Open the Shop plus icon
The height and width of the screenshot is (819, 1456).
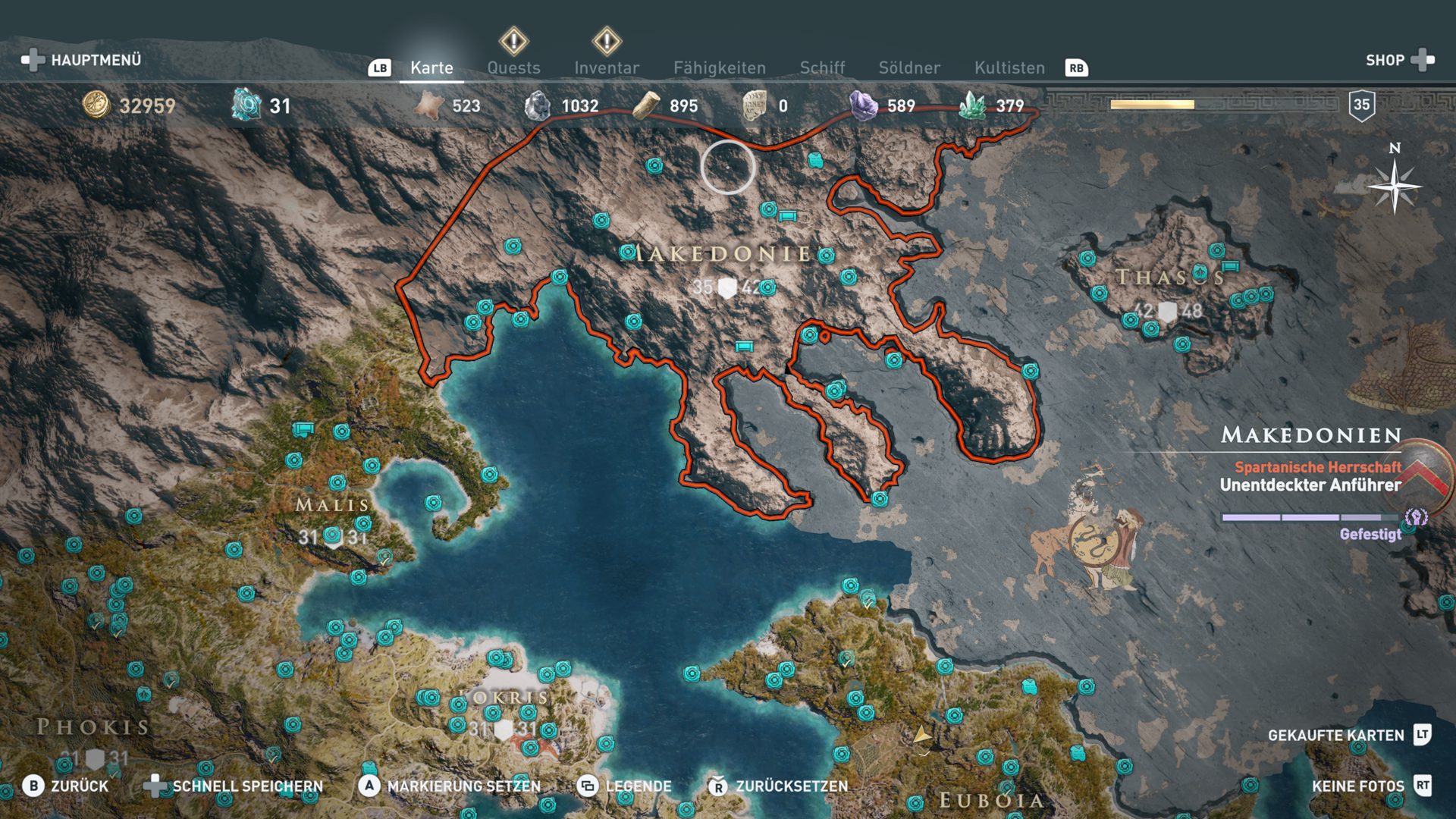coord(1423,60)
